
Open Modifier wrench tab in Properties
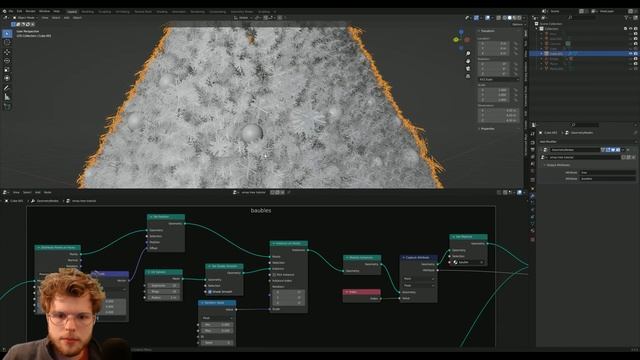(532, 196)
